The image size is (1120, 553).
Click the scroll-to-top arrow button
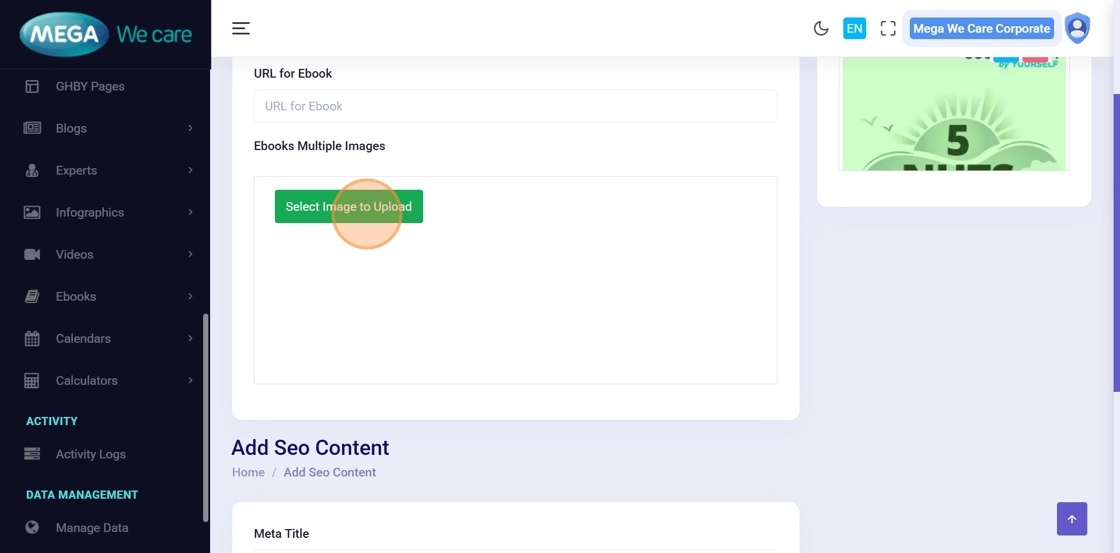[x=1071, y=519]
